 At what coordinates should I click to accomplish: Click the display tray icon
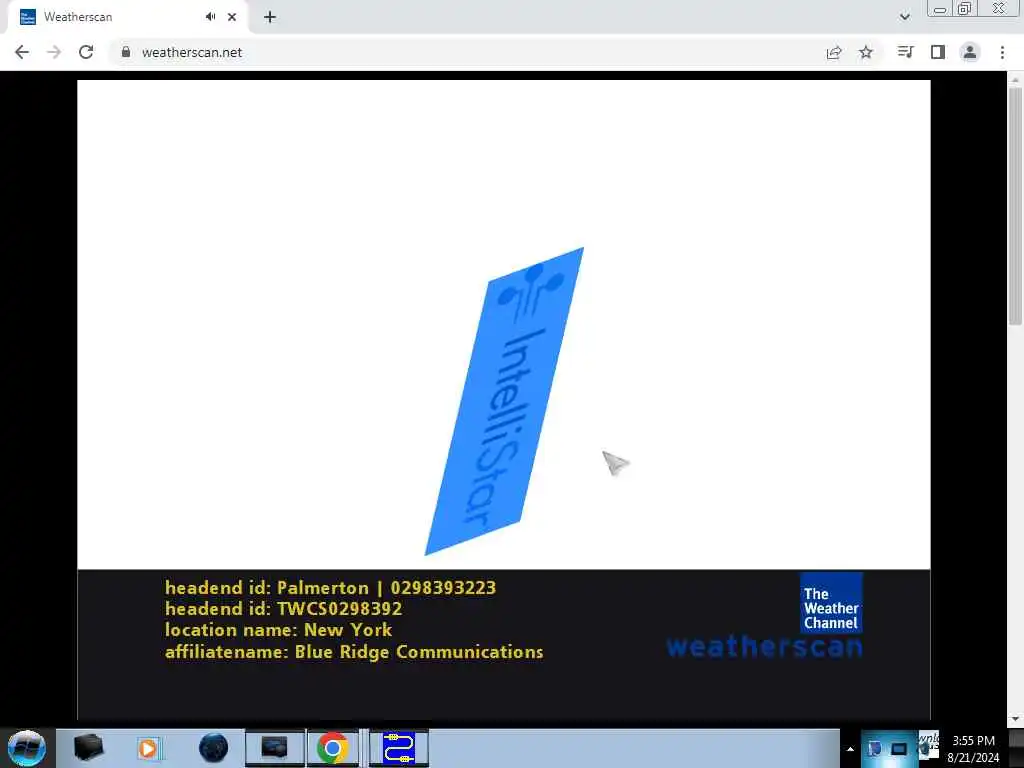click(x=899, y=749)
